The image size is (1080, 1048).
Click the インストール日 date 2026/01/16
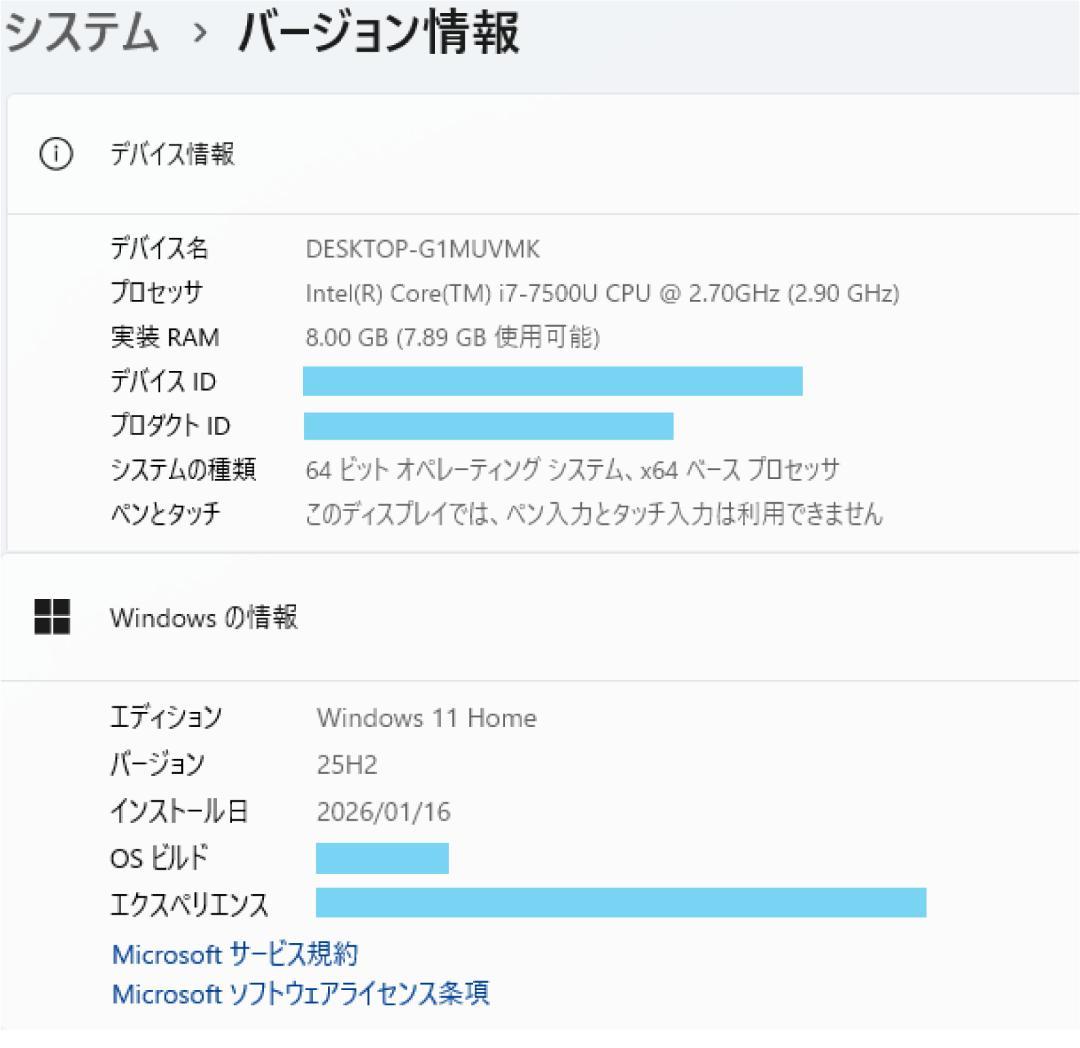coord(382,812)
